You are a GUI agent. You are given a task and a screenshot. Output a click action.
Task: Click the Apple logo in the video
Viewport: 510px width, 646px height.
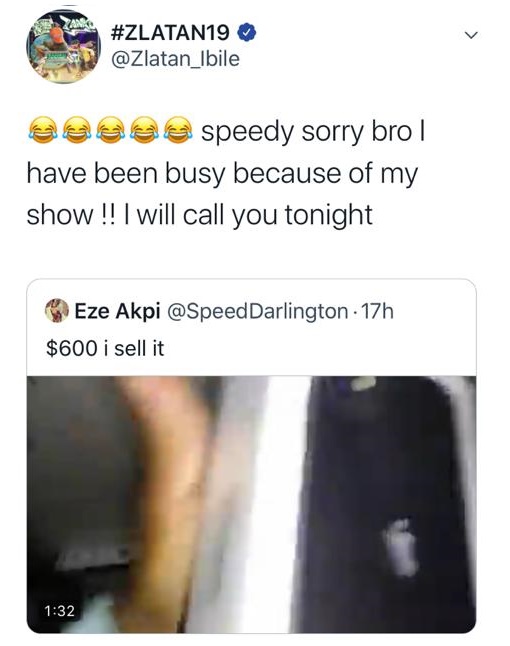coord(400,548)
